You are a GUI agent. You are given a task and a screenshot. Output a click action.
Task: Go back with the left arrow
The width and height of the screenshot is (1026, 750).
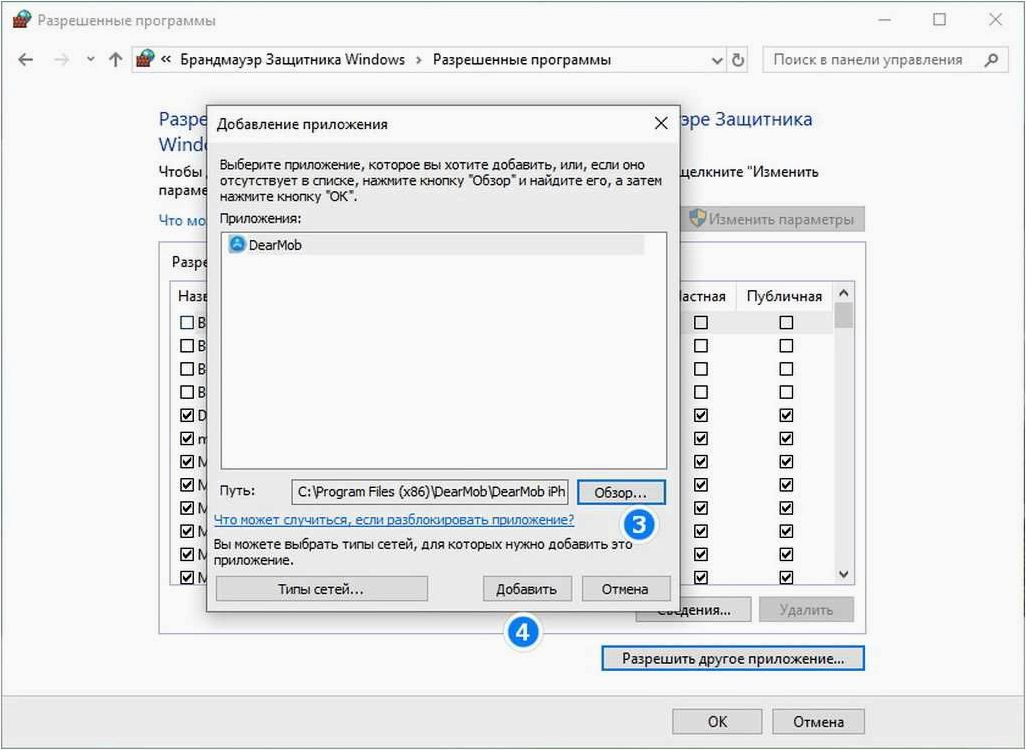26,60
